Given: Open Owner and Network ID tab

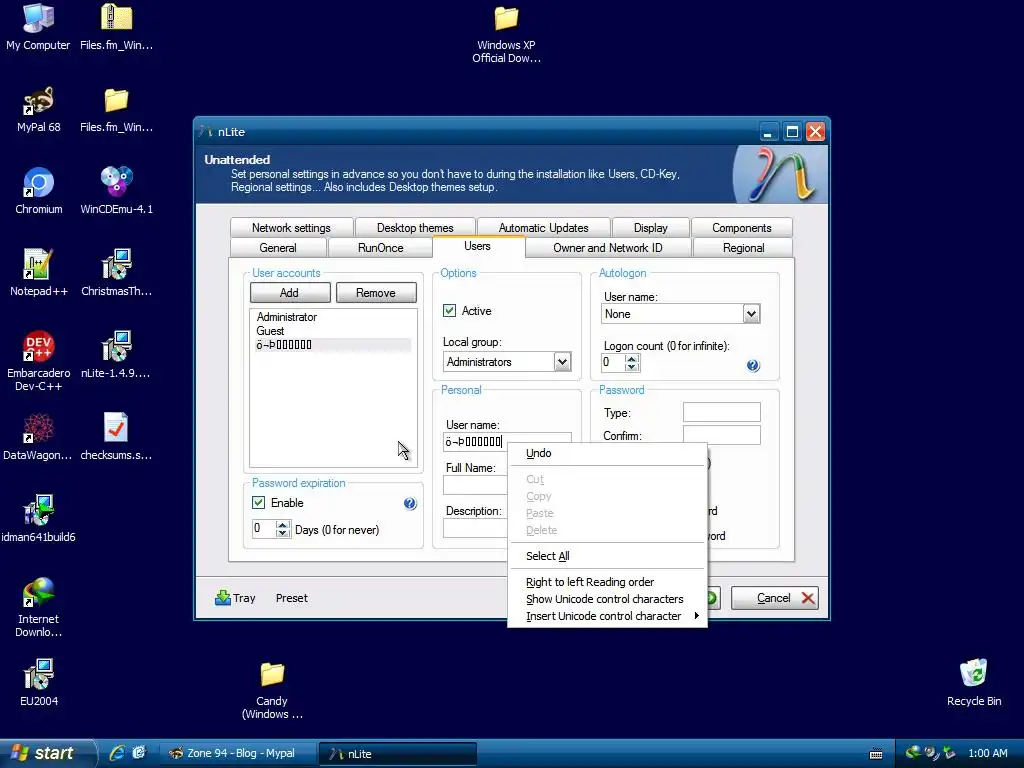Looking at the screenshot, I should (607, 248).
